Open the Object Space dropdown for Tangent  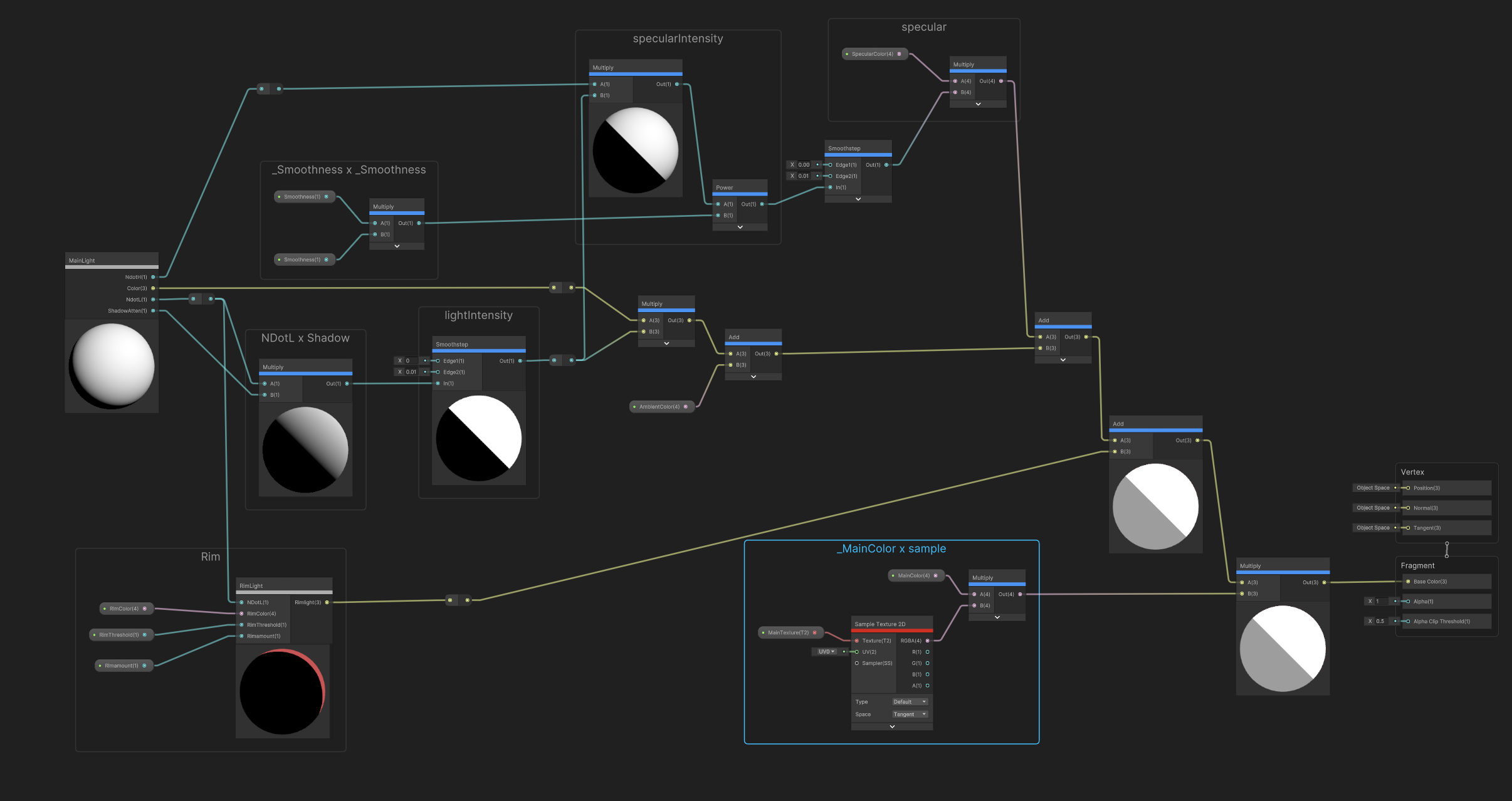(1373, 528)
